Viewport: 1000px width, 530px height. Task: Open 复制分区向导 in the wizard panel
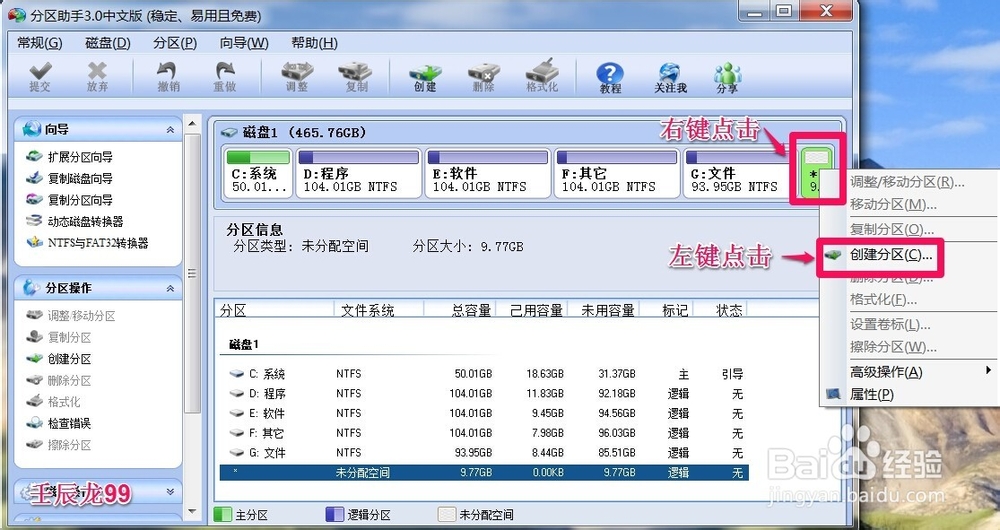pyautogui.click(x=70, y=200)
